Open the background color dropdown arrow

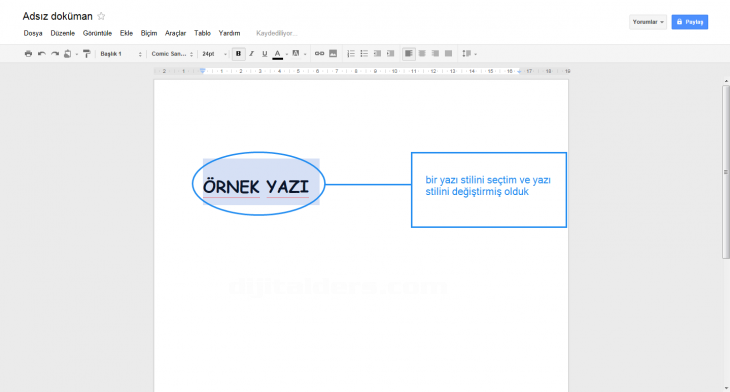click(305, 54)
